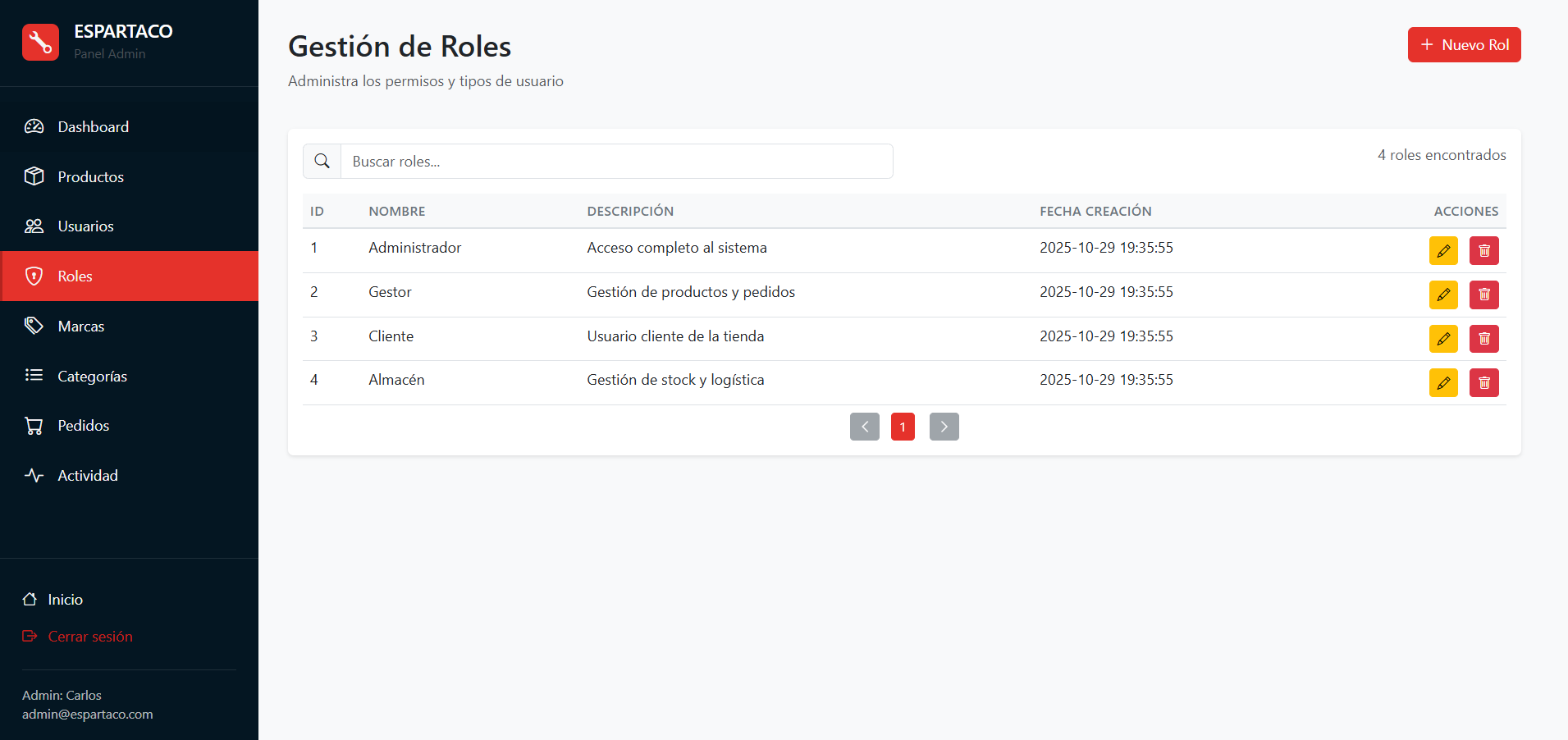Edit the Administrador role with pencil icon

pos(1443,251)
